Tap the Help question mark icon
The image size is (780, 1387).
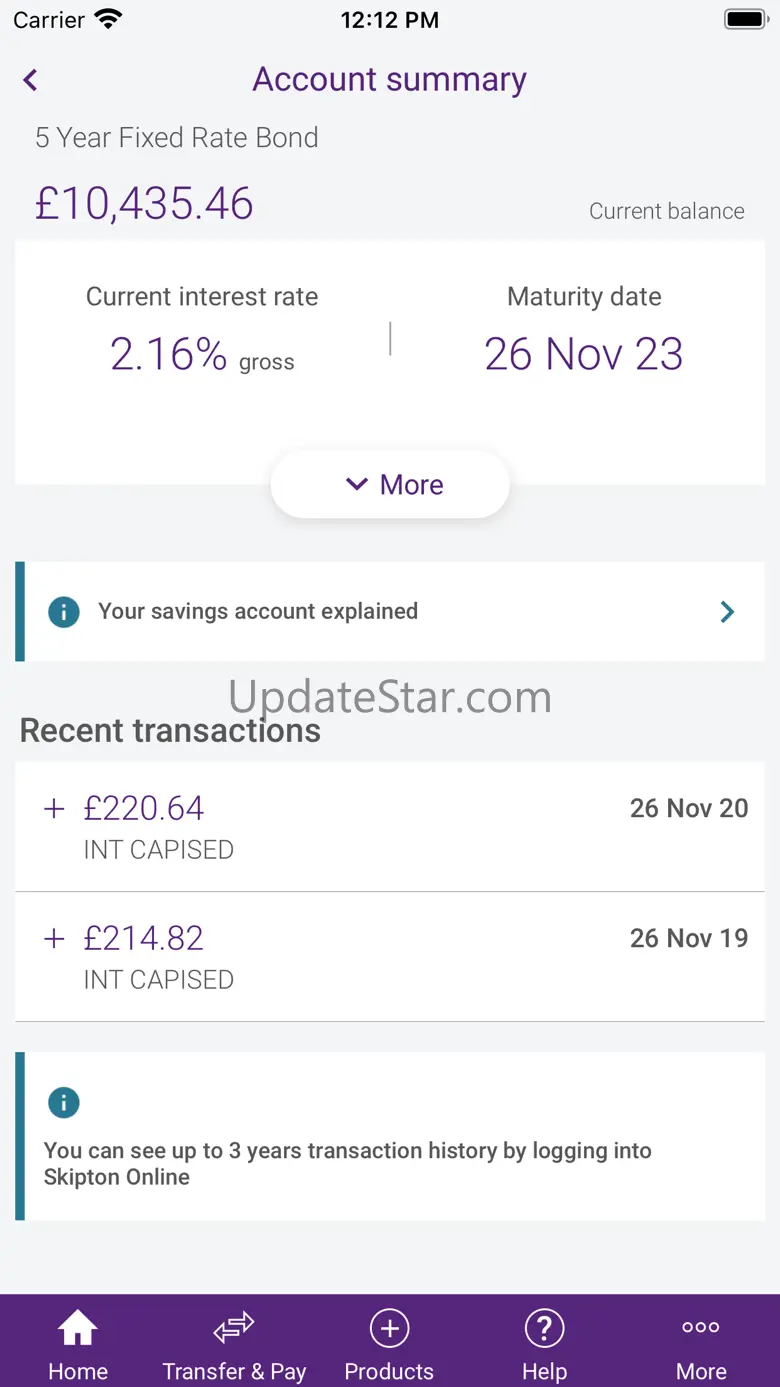(544, 1329)
